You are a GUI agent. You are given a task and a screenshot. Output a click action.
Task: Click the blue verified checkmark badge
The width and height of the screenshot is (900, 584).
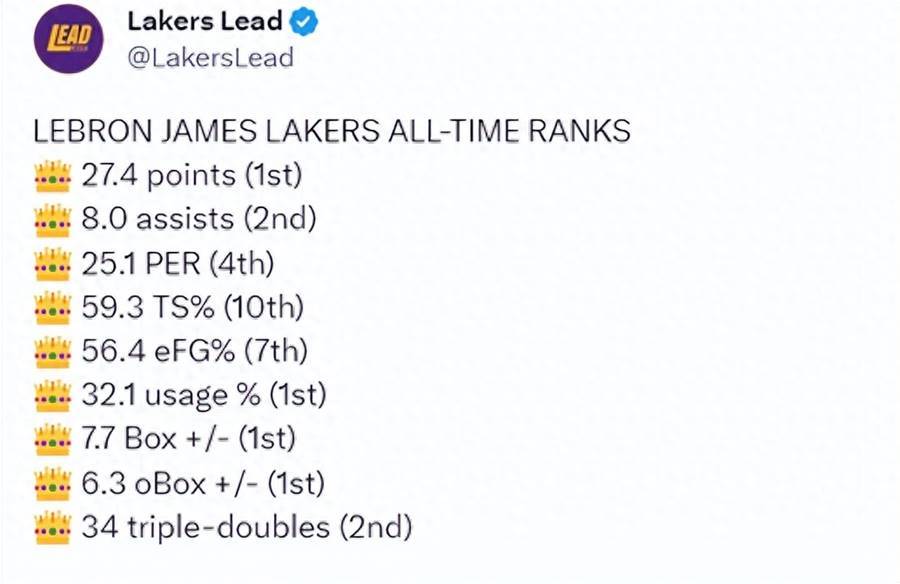pos(304,22)
